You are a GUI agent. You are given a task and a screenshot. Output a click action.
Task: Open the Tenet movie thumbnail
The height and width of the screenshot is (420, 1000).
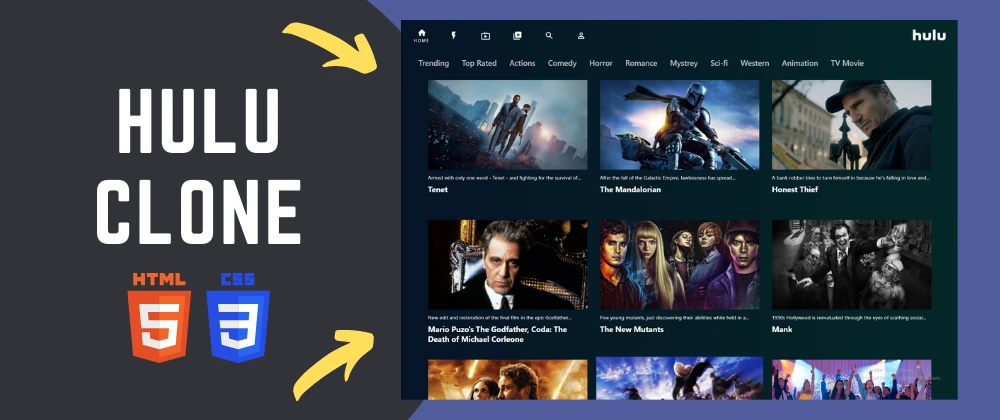click(508, 124)
